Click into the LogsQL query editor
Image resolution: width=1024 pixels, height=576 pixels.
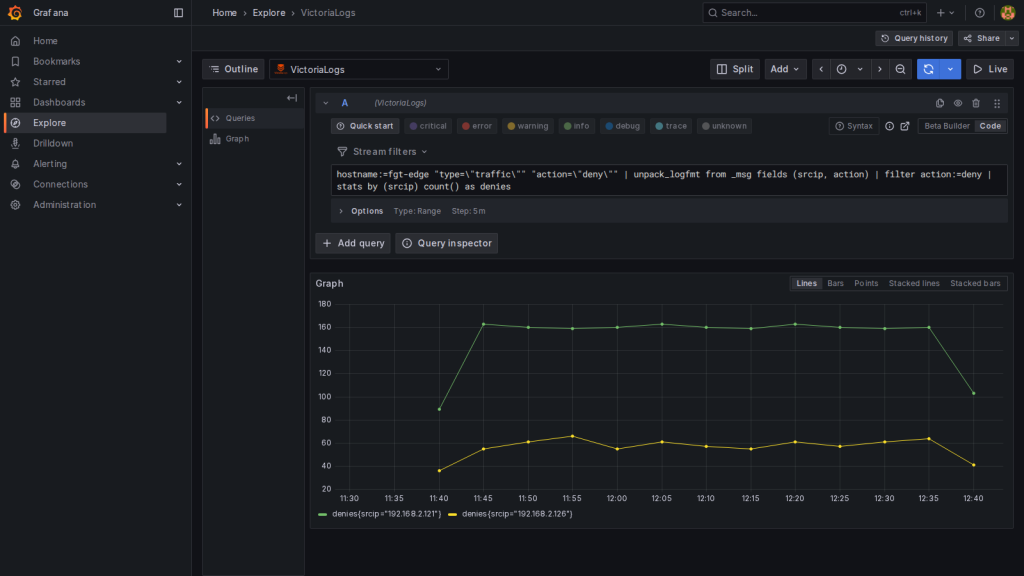pyautogui.click(x=669, y=180)
